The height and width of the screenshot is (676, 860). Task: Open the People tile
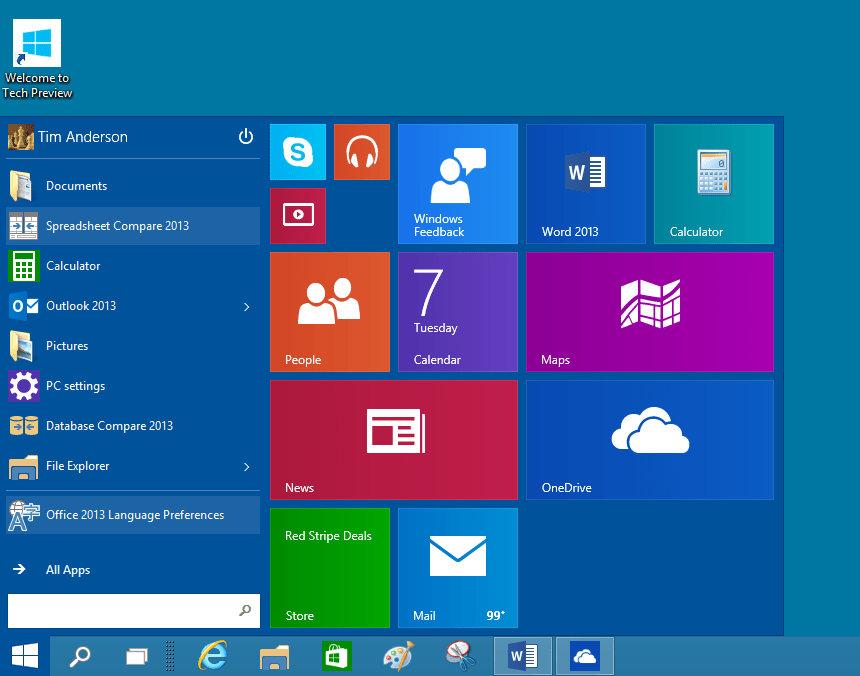click(330, 312)
